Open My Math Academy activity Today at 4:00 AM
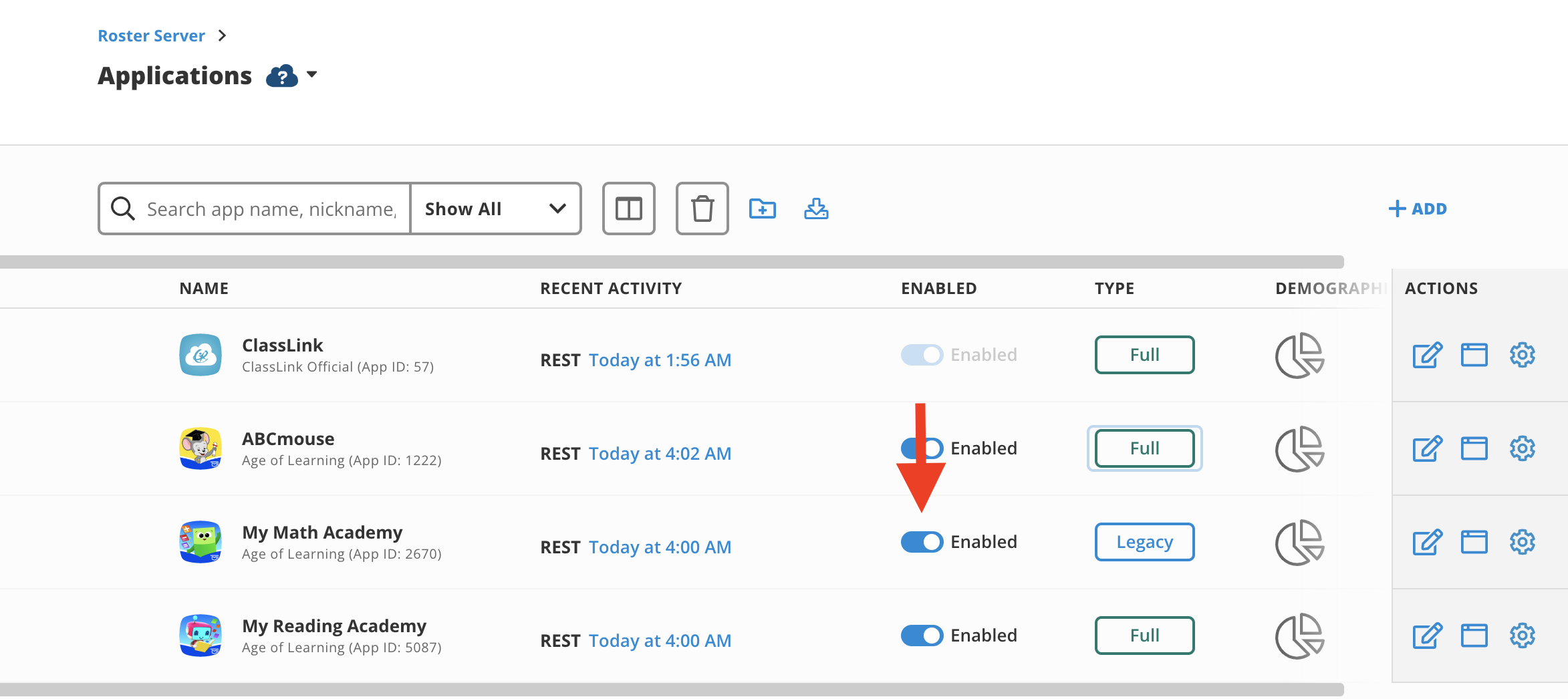Screen dimensions: 1568x699 tap(660, 547)
